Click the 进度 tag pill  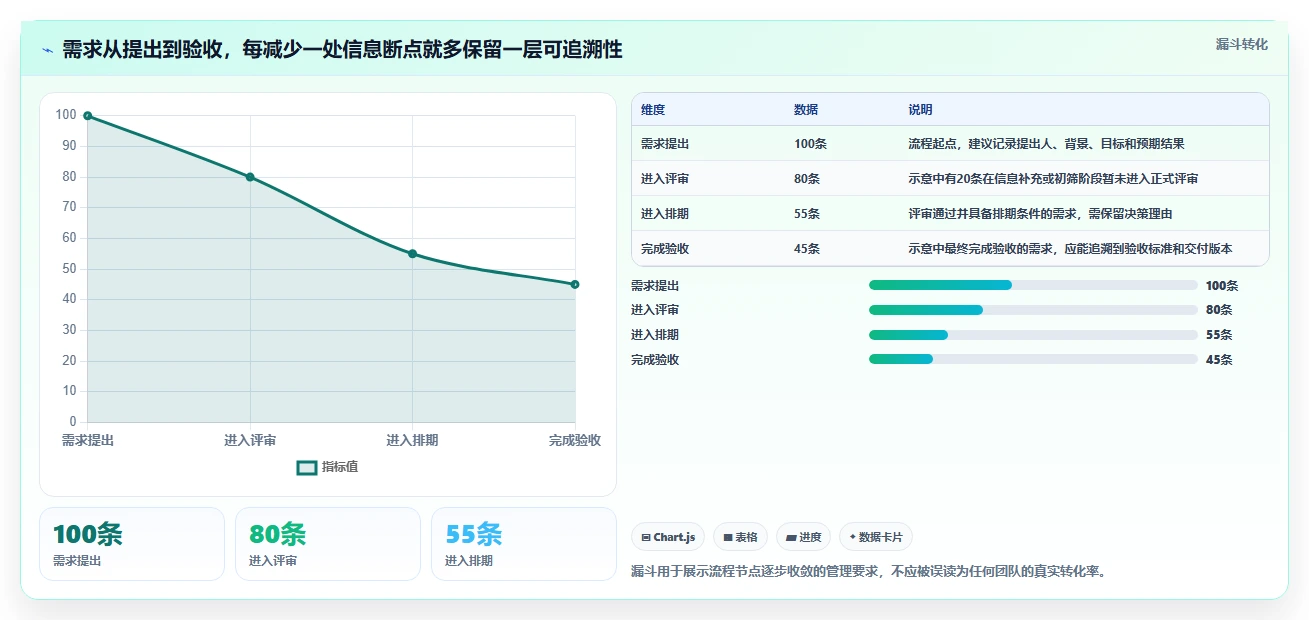tap(804, 537)
